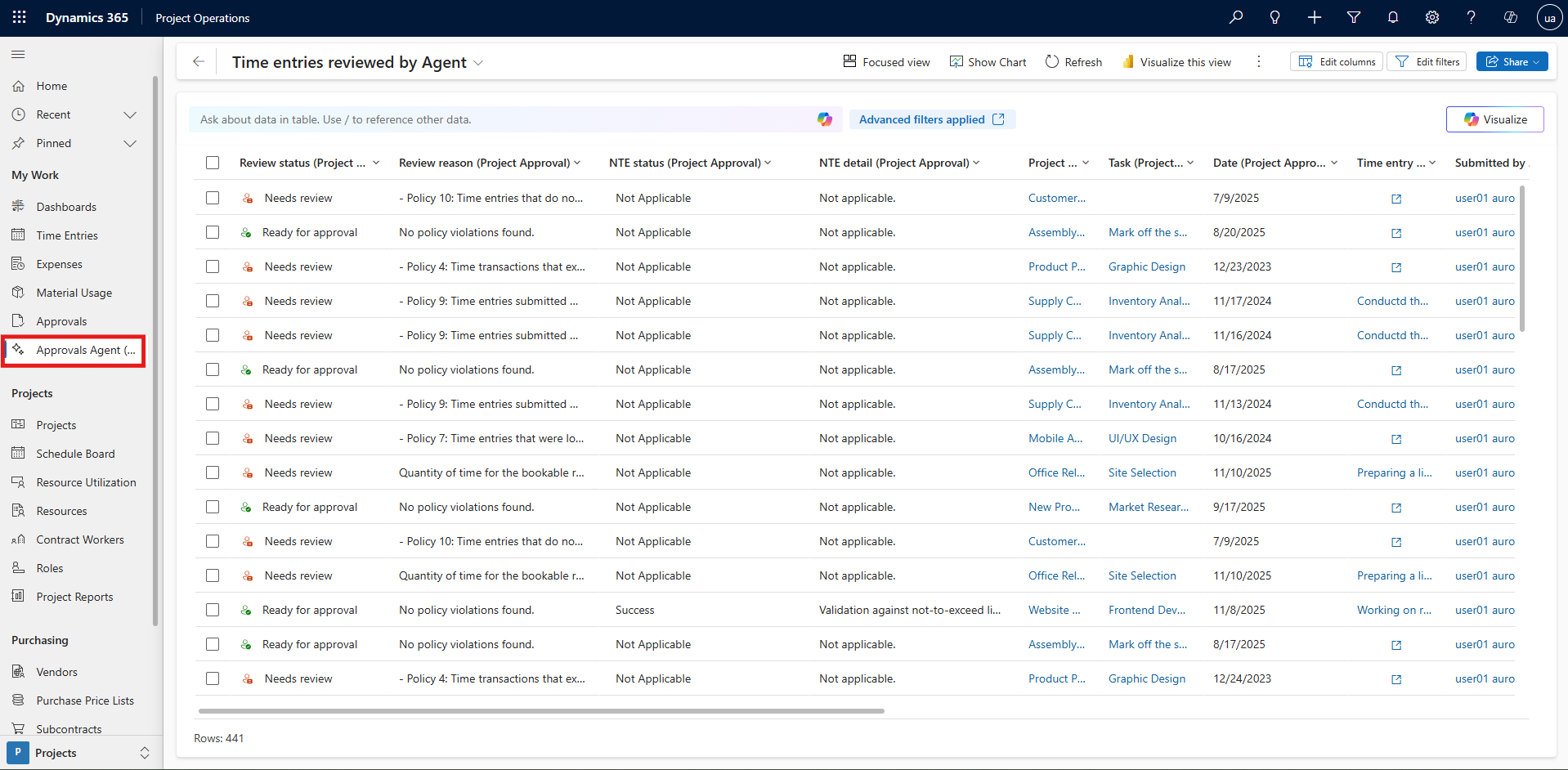This screenshot has width=1568, height=770.
Task: Click Project Operations in the top bar
Action: pyautogui.click(x=202, y=17)
